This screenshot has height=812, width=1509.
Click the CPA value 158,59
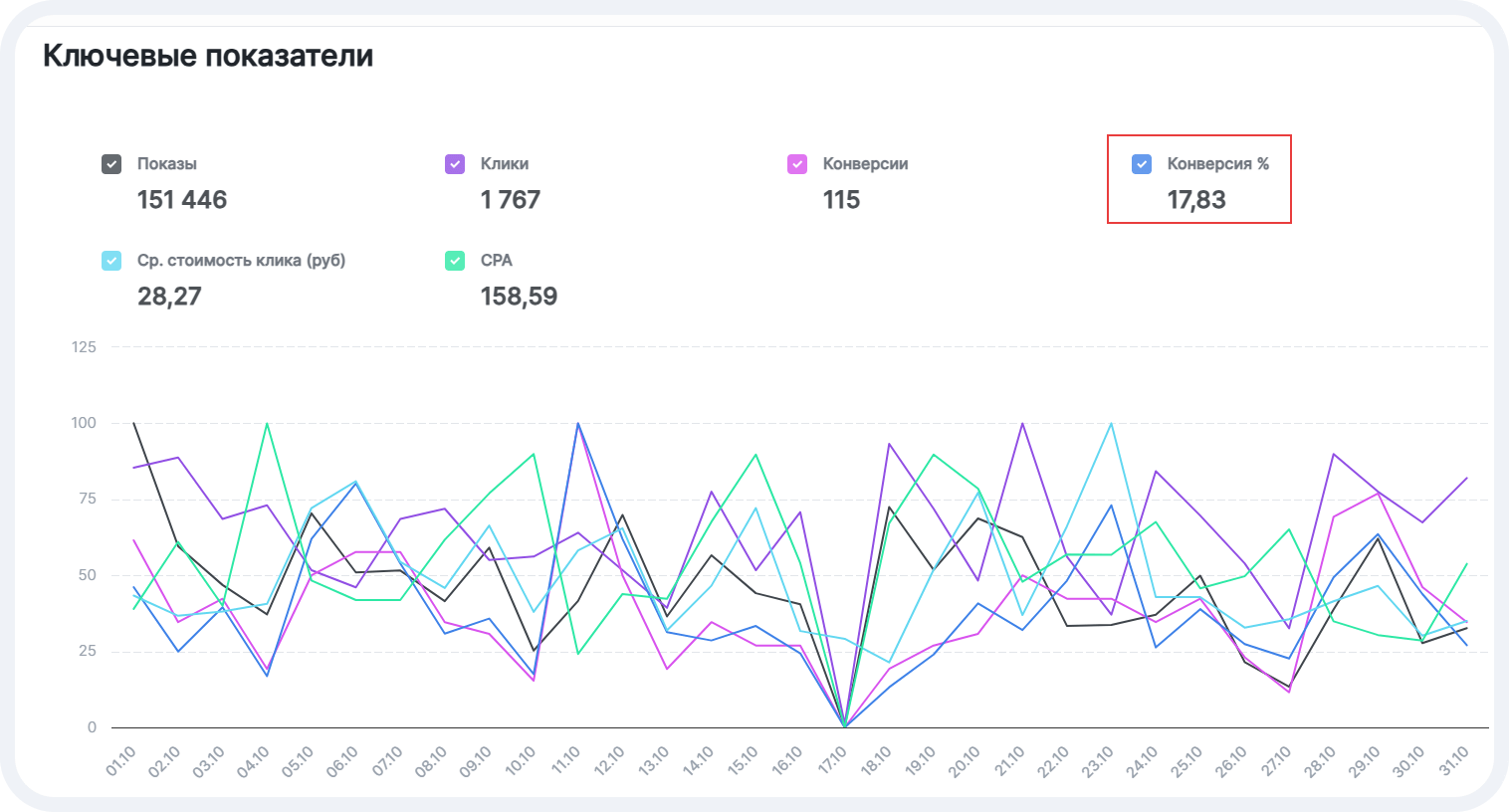click(519, 297)
